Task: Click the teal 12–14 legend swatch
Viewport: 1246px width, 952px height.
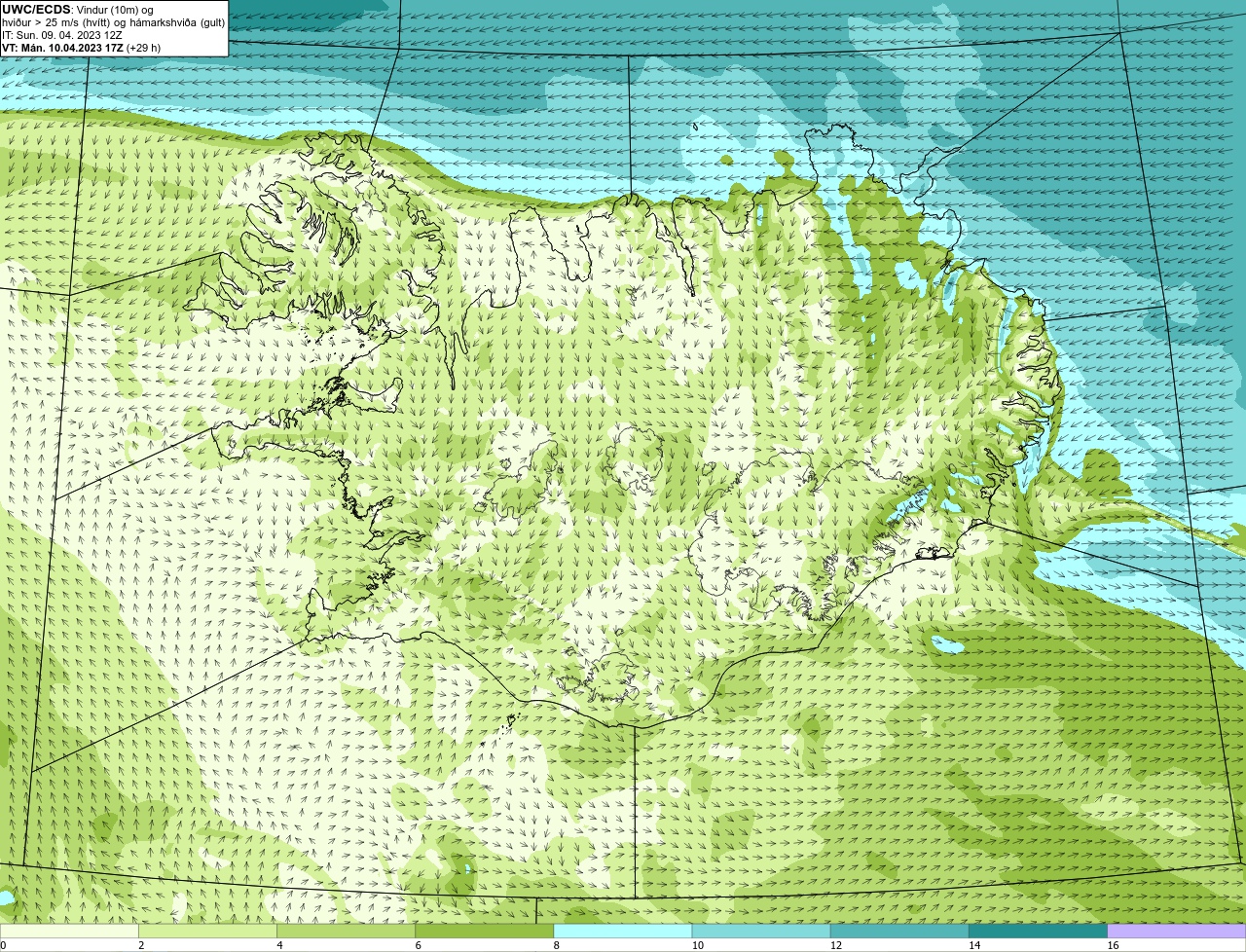Action: coord(899,931)
